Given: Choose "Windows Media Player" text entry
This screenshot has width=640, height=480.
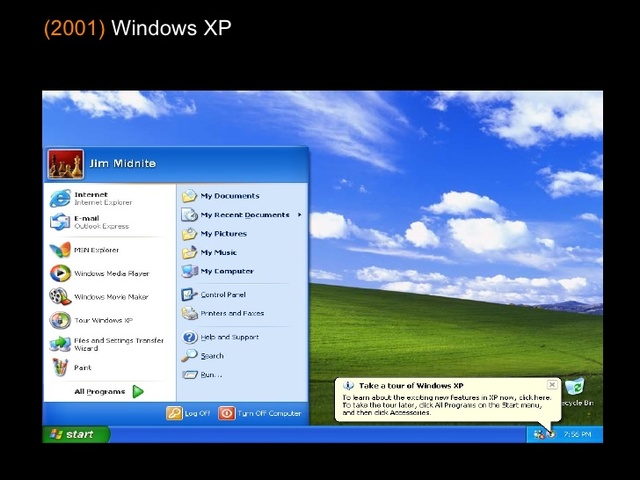Looking at the screenshot, I should [112, 273].
